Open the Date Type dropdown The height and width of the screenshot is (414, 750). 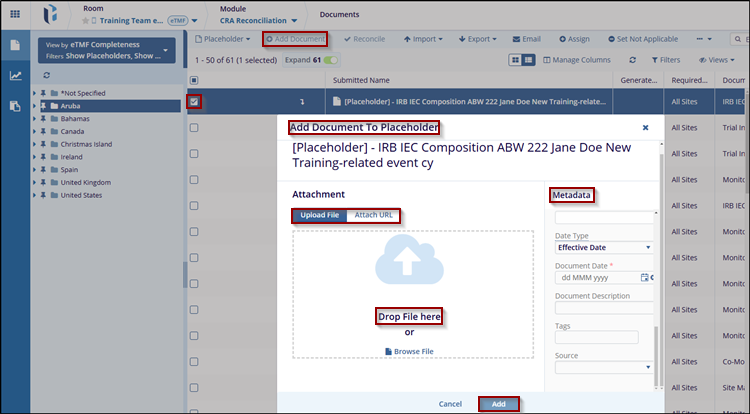[603, 247]
